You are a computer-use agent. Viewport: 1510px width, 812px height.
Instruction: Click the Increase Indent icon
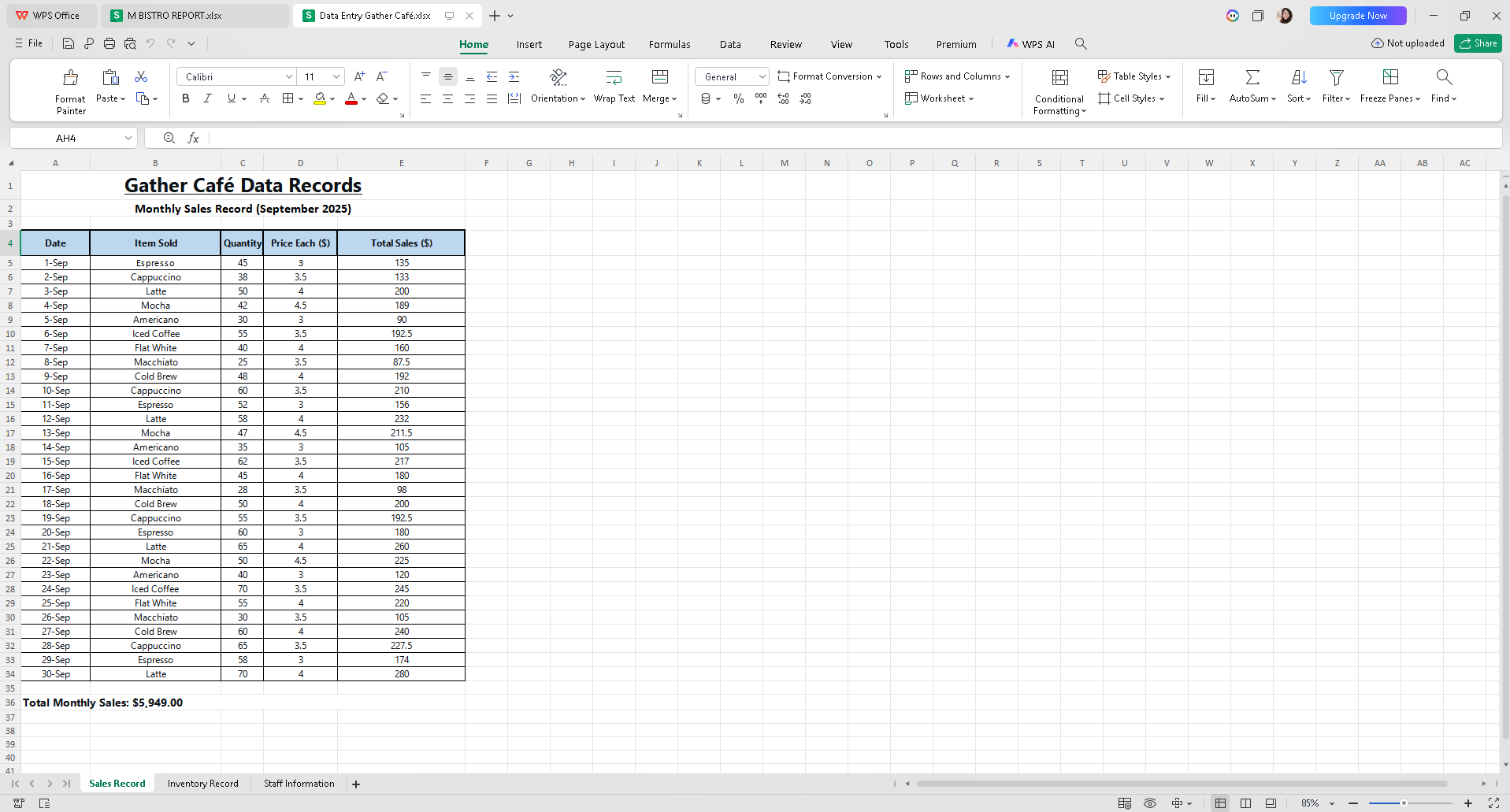point(514,76)
